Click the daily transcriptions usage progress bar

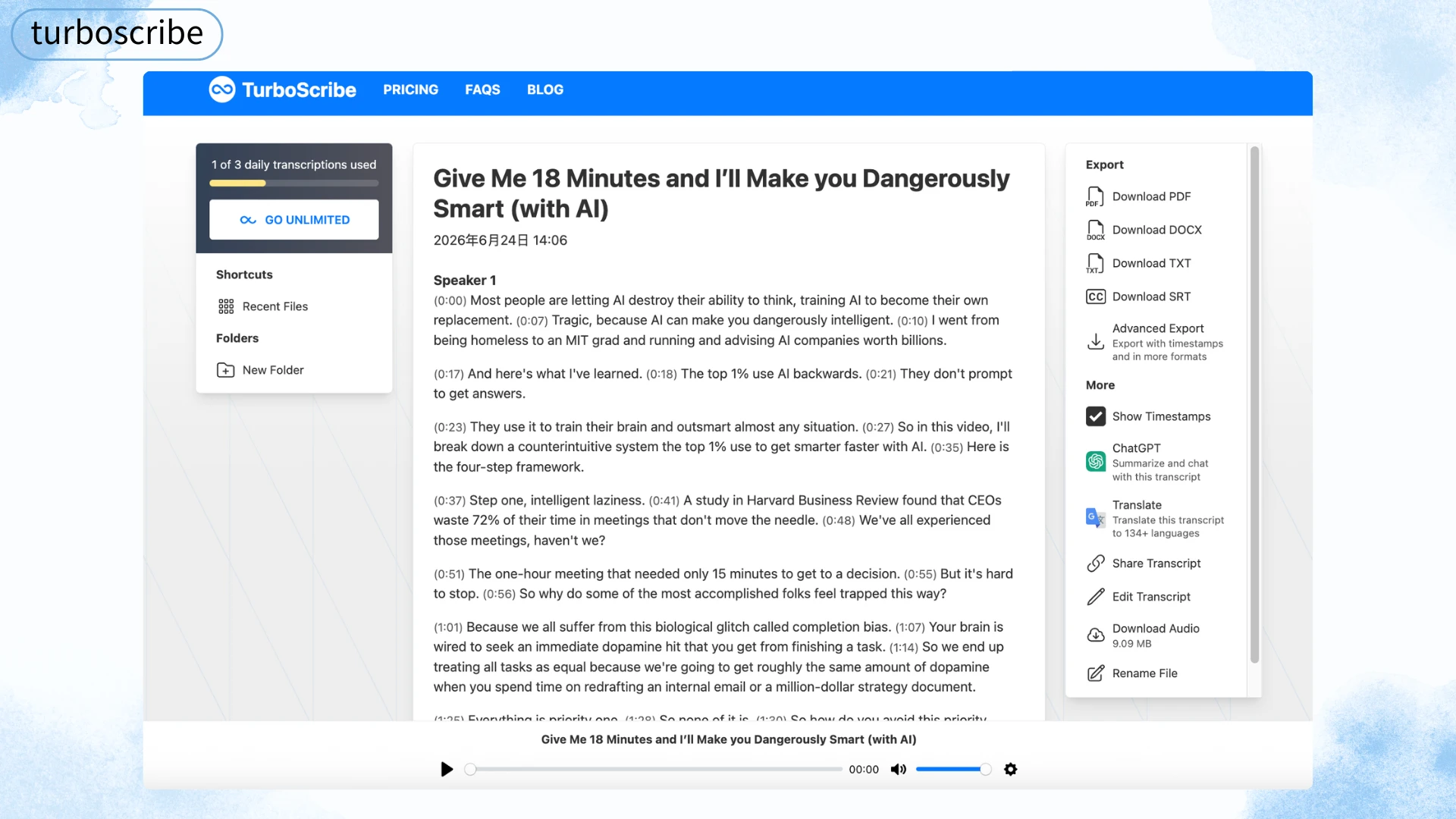tap(294, 183)
